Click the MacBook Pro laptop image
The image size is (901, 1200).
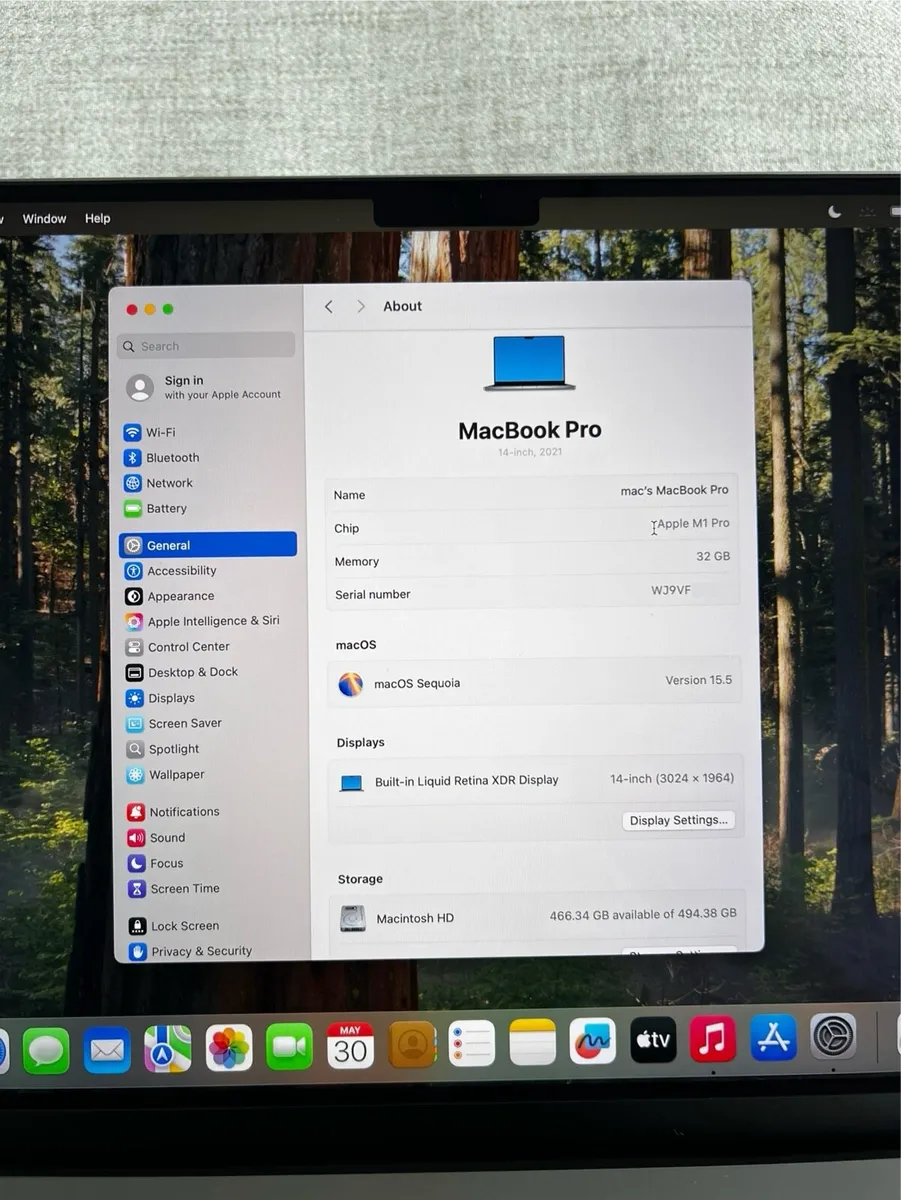(530, 363)
